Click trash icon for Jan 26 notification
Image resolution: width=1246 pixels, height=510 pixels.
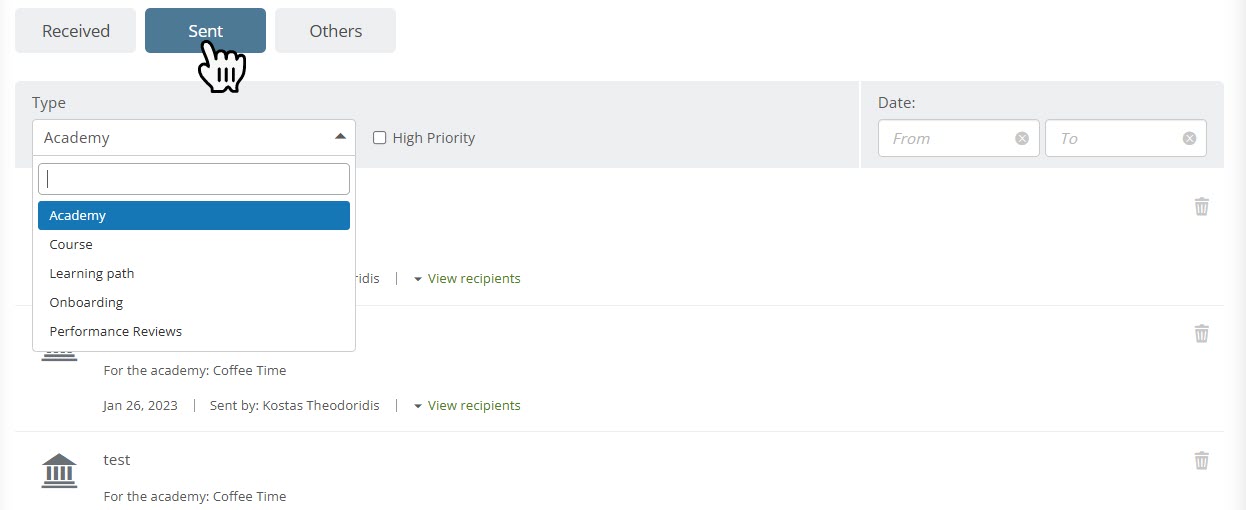(1202, 334)
